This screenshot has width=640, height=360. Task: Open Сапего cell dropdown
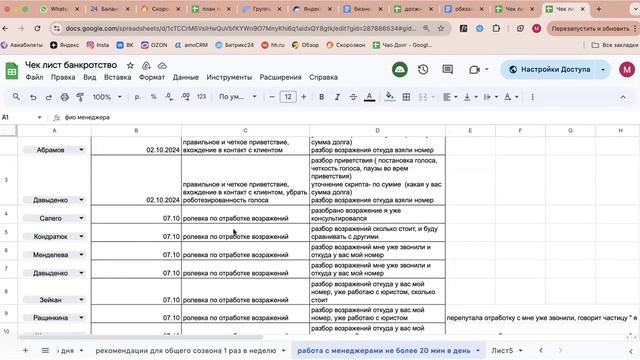[x=81, y=218]
